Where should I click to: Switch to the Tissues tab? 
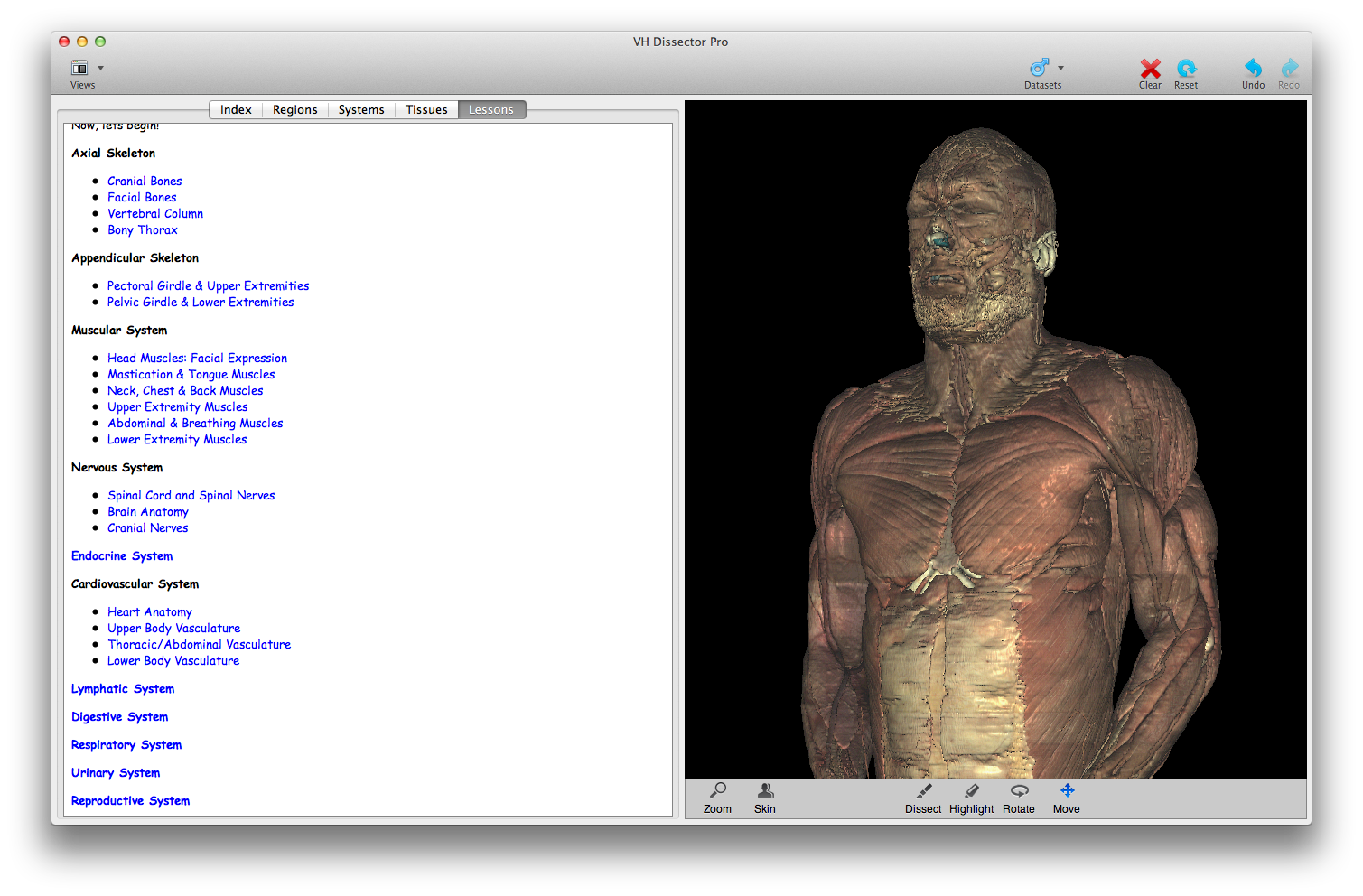(426, 109)
